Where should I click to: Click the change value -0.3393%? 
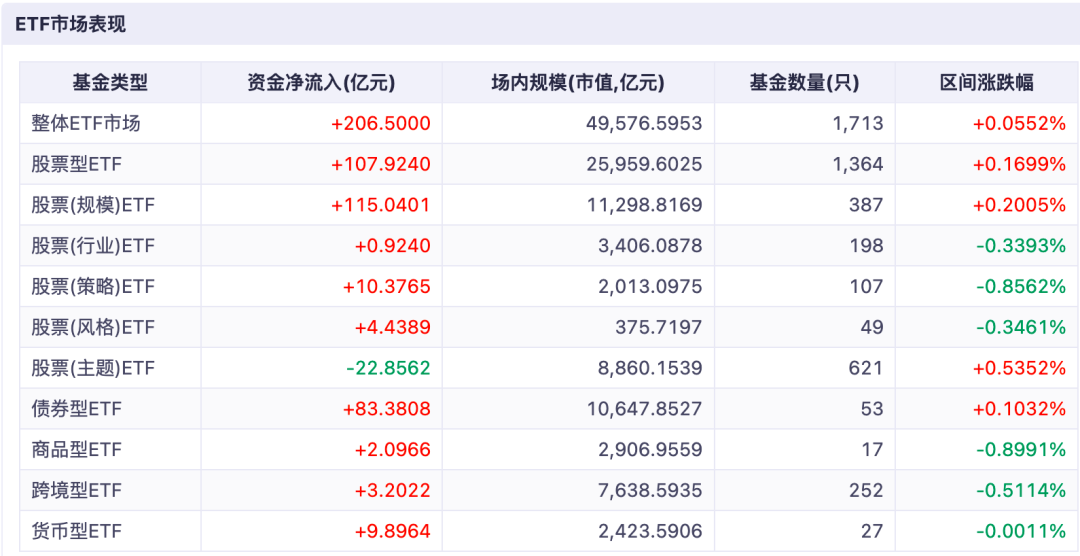1021,246
